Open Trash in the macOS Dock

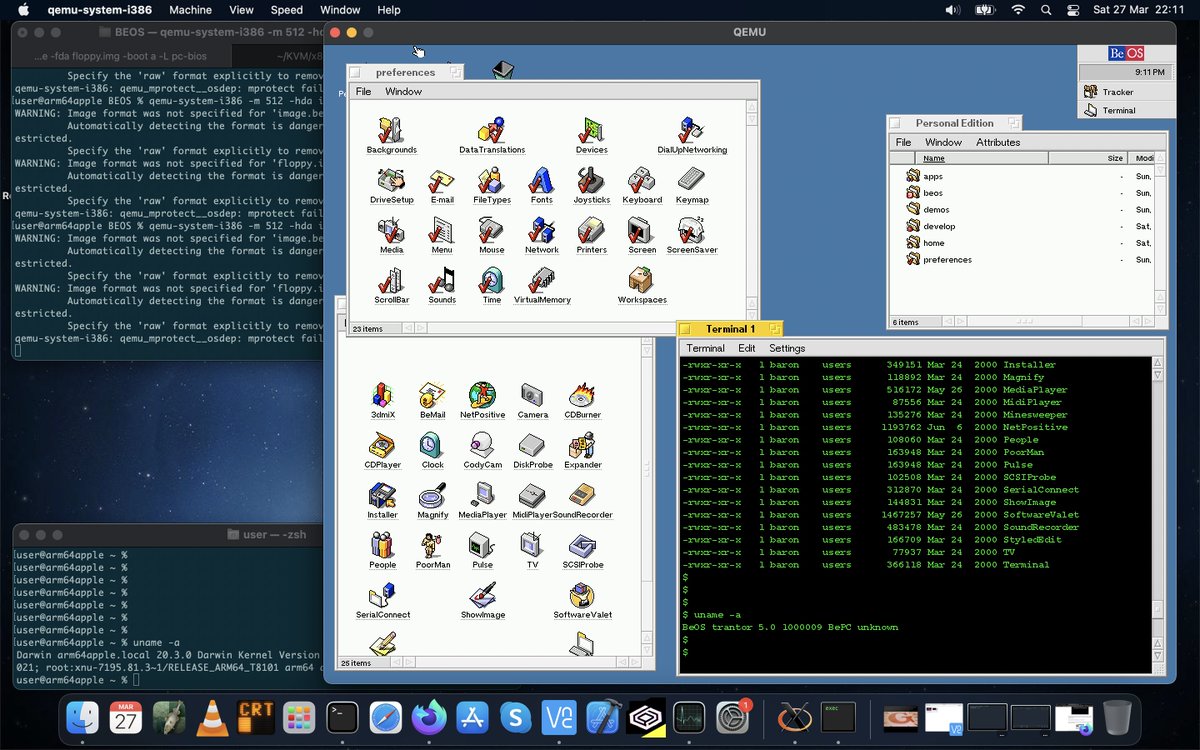click(x=1117, y=717)
